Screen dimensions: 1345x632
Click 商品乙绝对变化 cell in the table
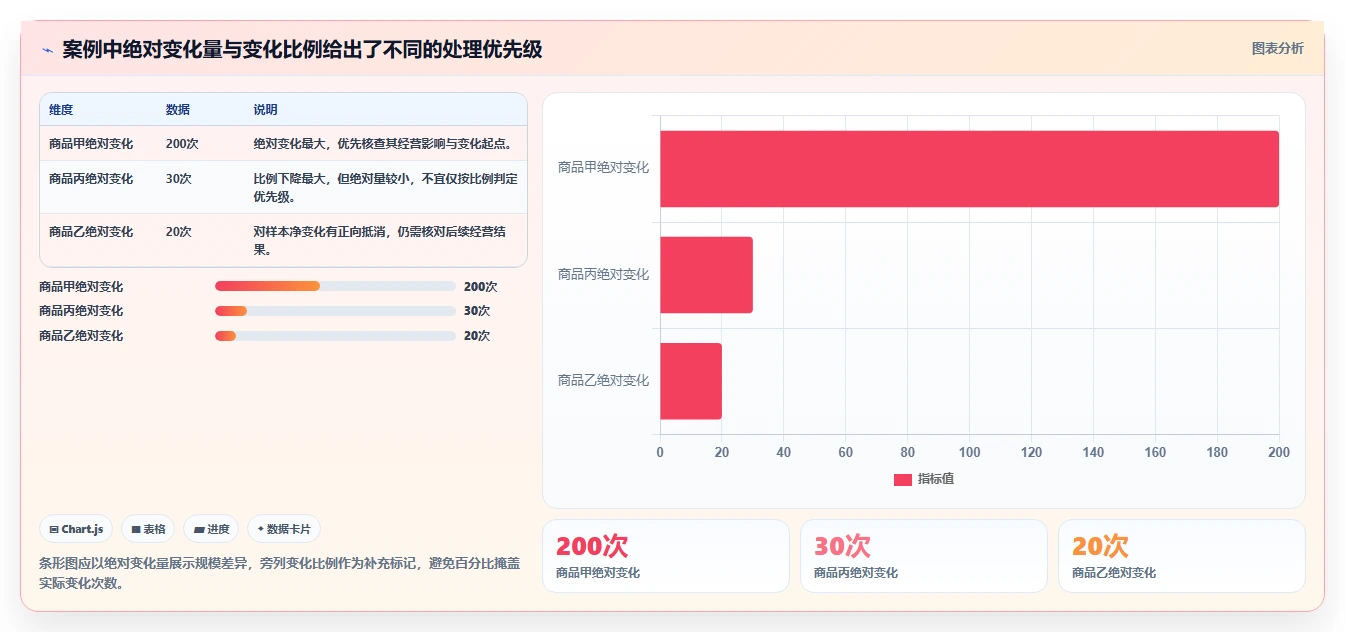click(91, 232)
